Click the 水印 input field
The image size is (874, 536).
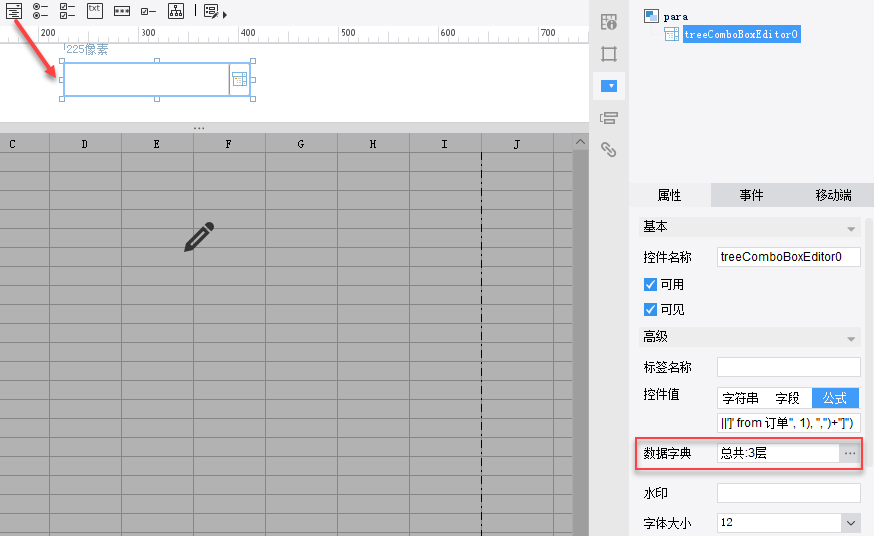(x=789, y=493)
